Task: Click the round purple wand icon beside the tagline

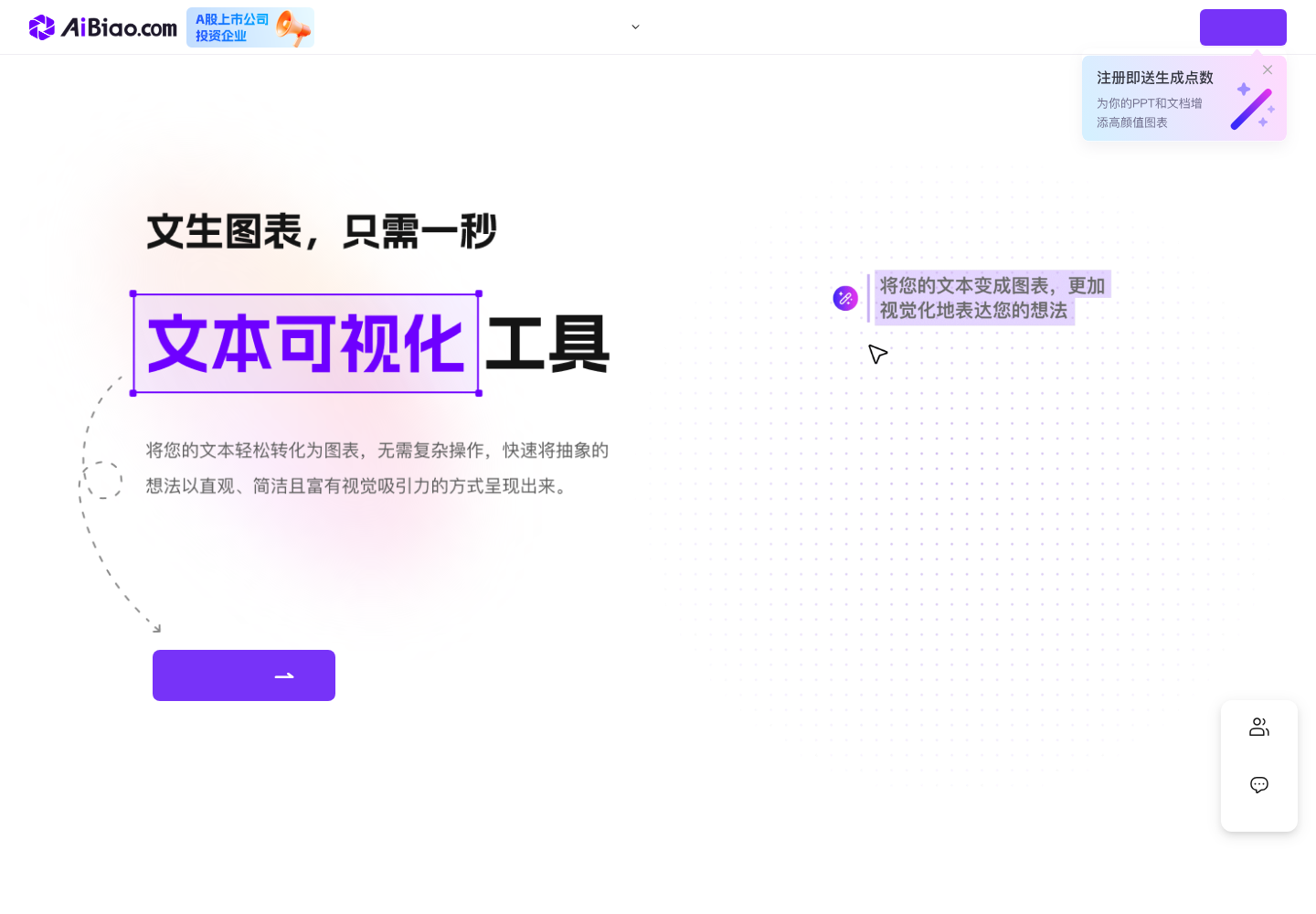Action: coord(845,298)
